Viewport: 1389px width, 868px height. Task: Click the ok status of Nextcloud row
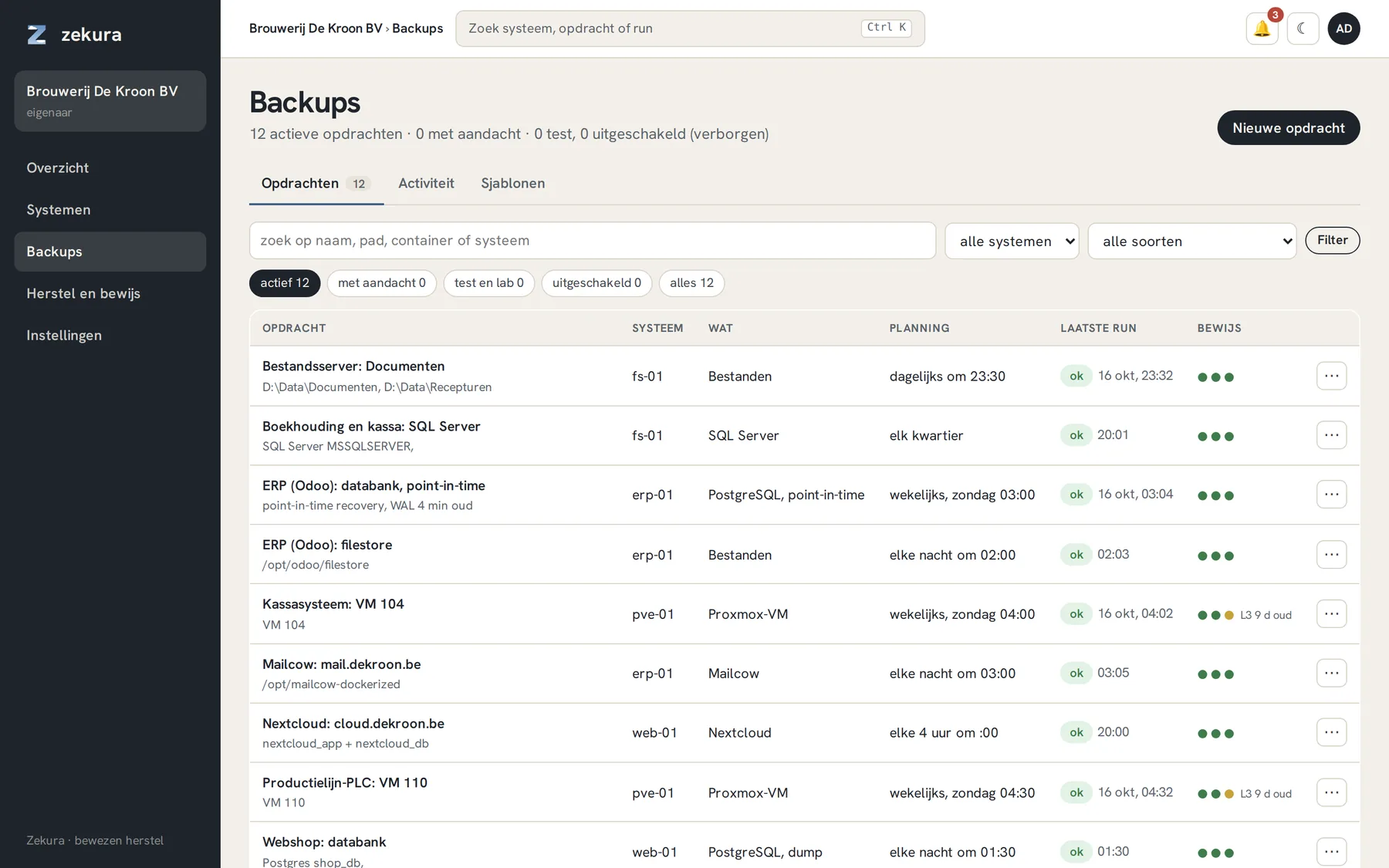1076,732
